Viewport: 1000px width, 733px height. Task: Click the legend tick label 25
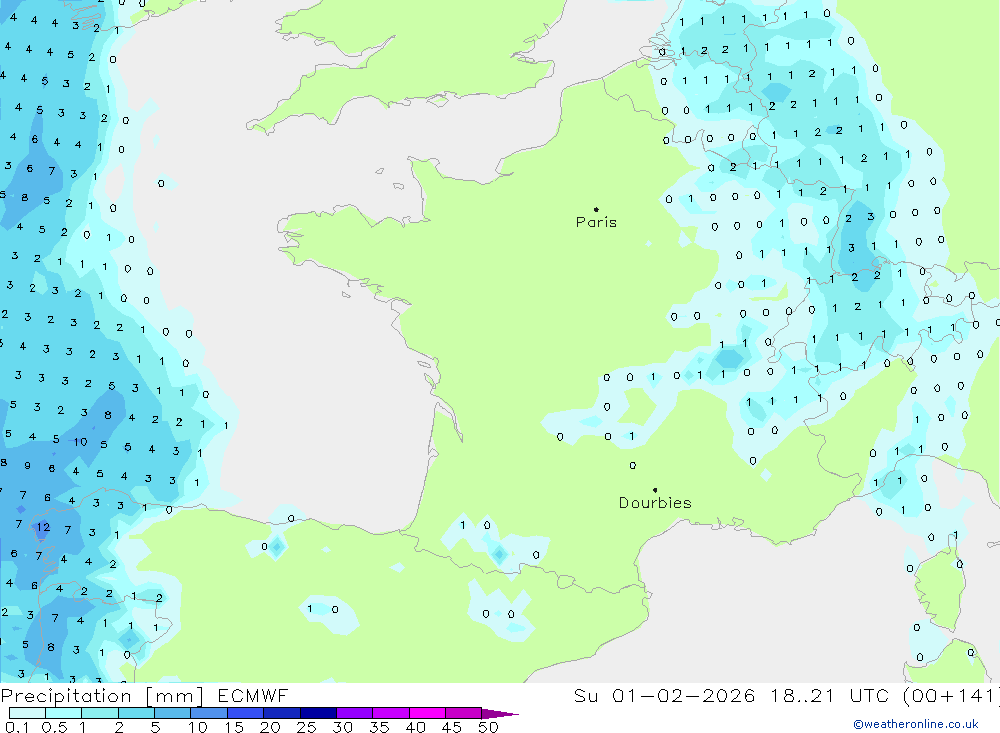(x=306, y=727)
